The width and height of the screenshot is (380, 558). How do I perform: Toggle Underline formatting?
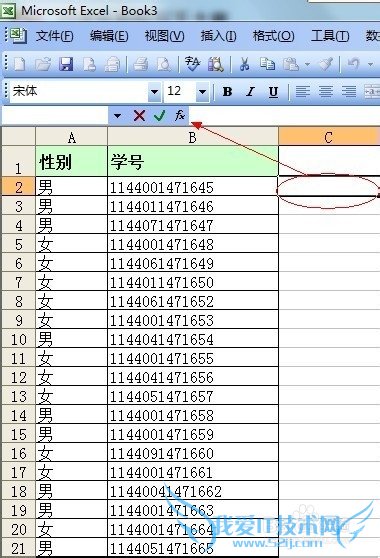pyautogui.click(x=273, y=92)
